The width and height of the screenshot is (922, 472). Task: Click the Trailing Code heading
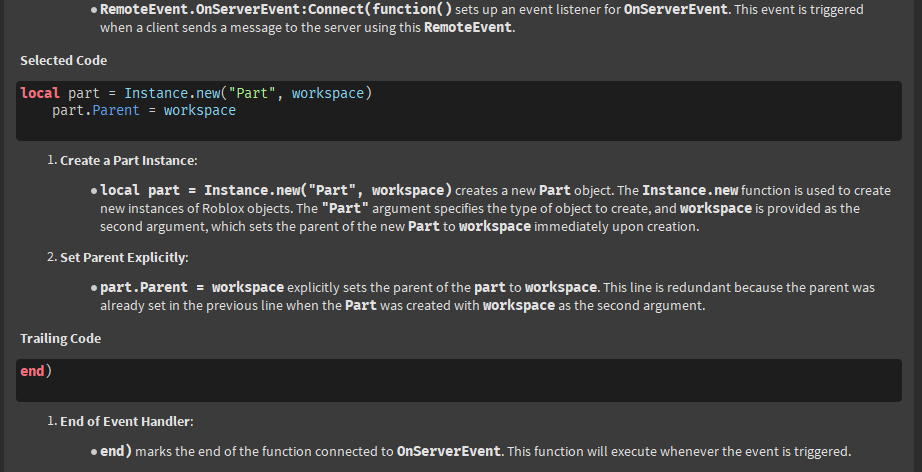click(60, 339)
